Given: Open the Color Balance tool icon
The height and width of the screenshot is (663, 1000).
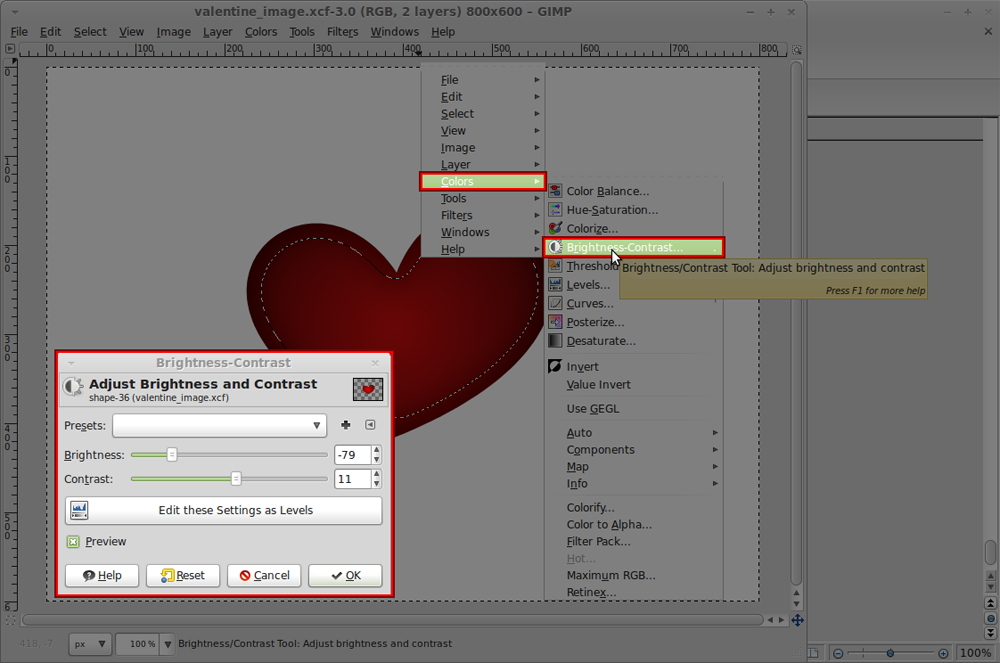Looking at the screenshot, I should pyautogui.click(x=555, y=191).
